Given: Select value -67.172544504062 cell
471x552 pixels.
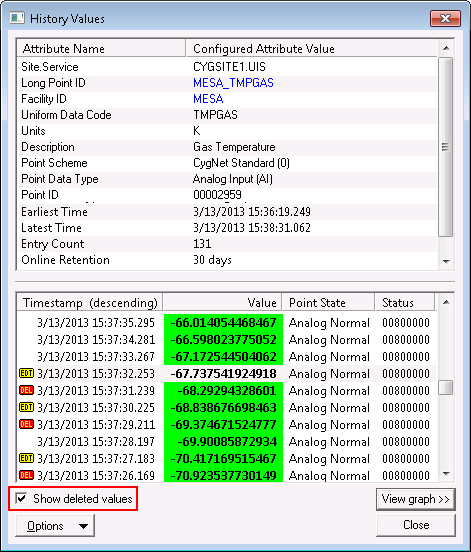Looking at the screenshot, I should click(x=223, y=356).
